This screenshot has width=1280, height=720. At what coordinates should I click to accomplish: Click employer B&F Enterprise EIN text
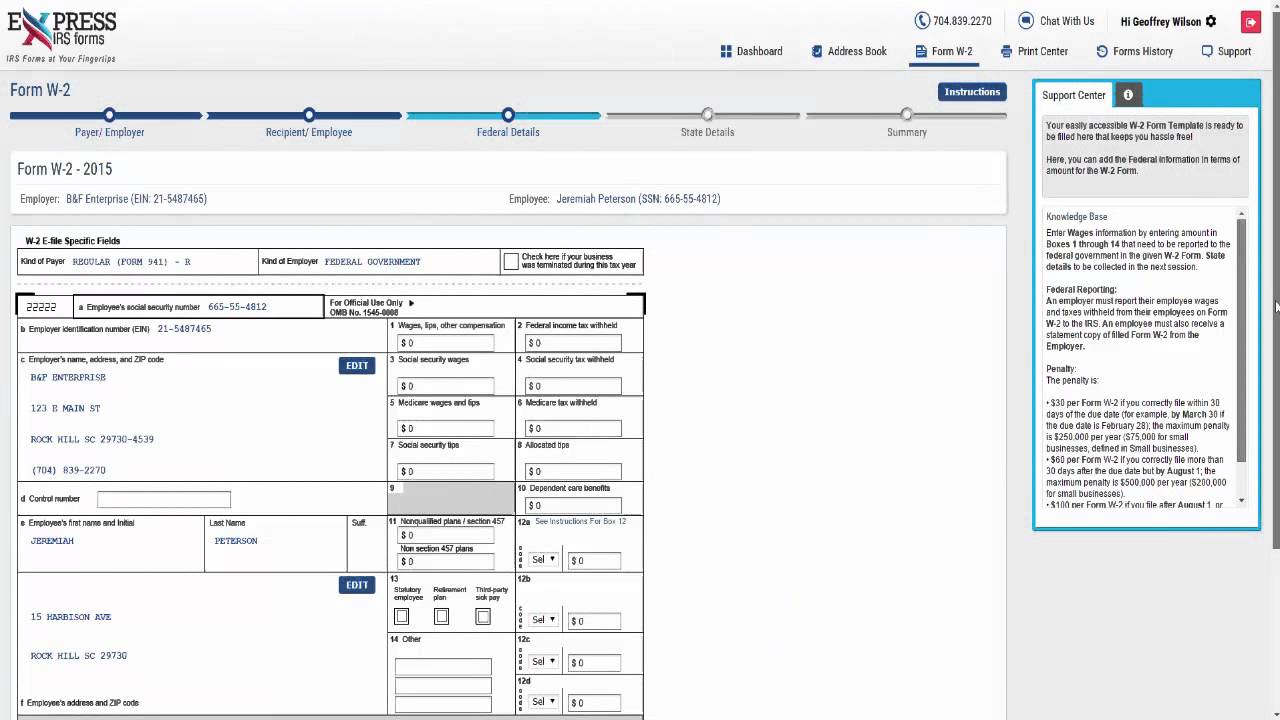click(136, 199)
